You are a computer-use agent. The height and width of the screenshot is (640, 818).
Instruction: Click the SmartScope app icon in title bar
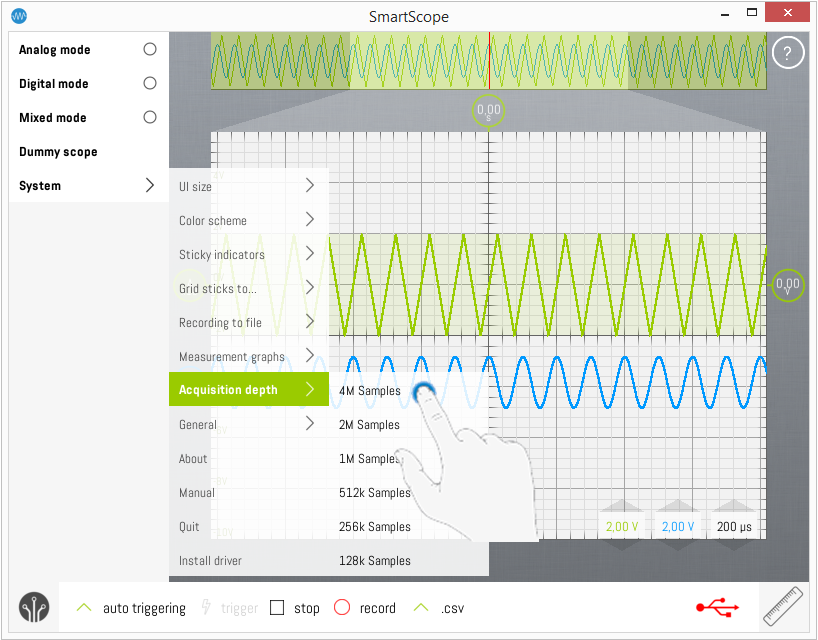(x=18, y=16)
